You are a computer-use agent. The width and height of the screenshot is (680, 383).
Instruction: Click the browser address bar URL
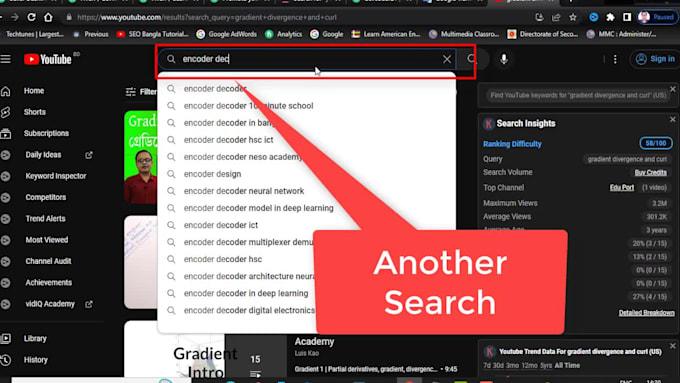pyautogui.click(x=207, y=17)
